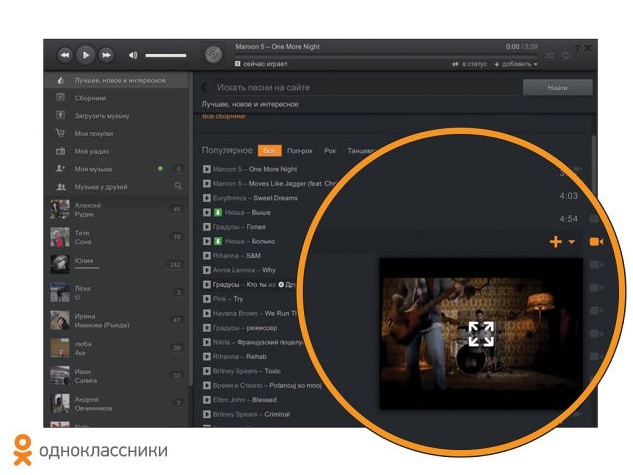Viewport: 633px width, 475px height.
Task: Play 'Rihanna – Rehab' track
Action: pos(207,357)
